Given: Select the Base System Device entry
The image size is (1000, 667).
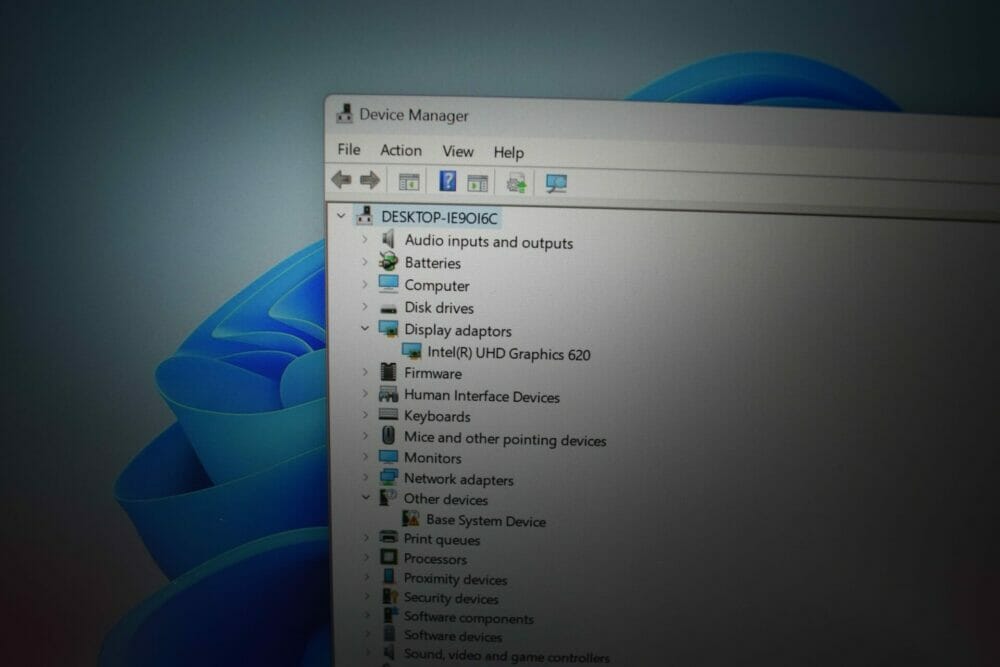Looking at the screenshot, I should (x=486, y=520).
